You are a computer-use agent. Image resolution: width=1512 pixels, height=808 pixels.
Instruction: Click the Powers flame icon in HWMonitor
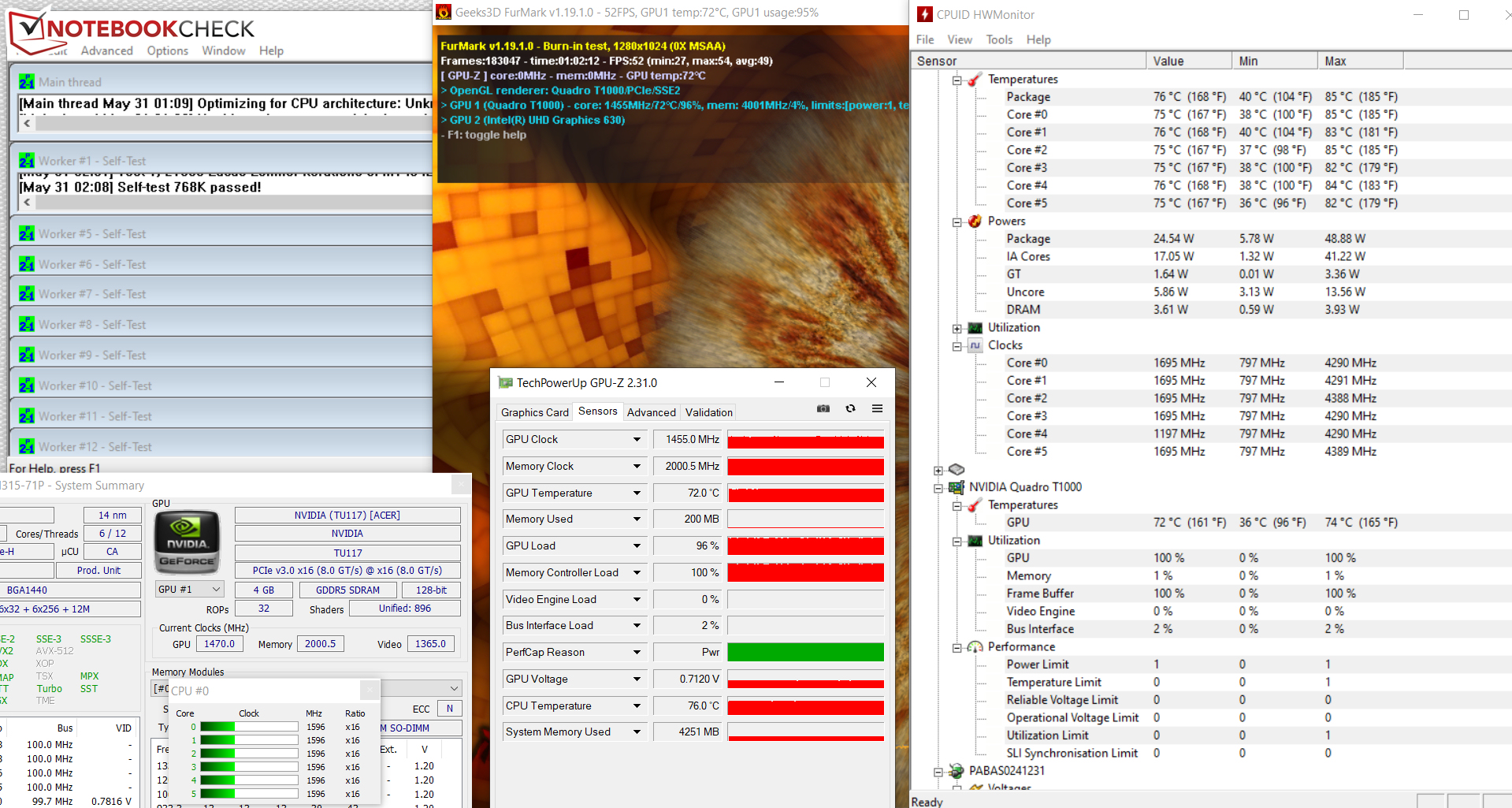pos(975,222)
